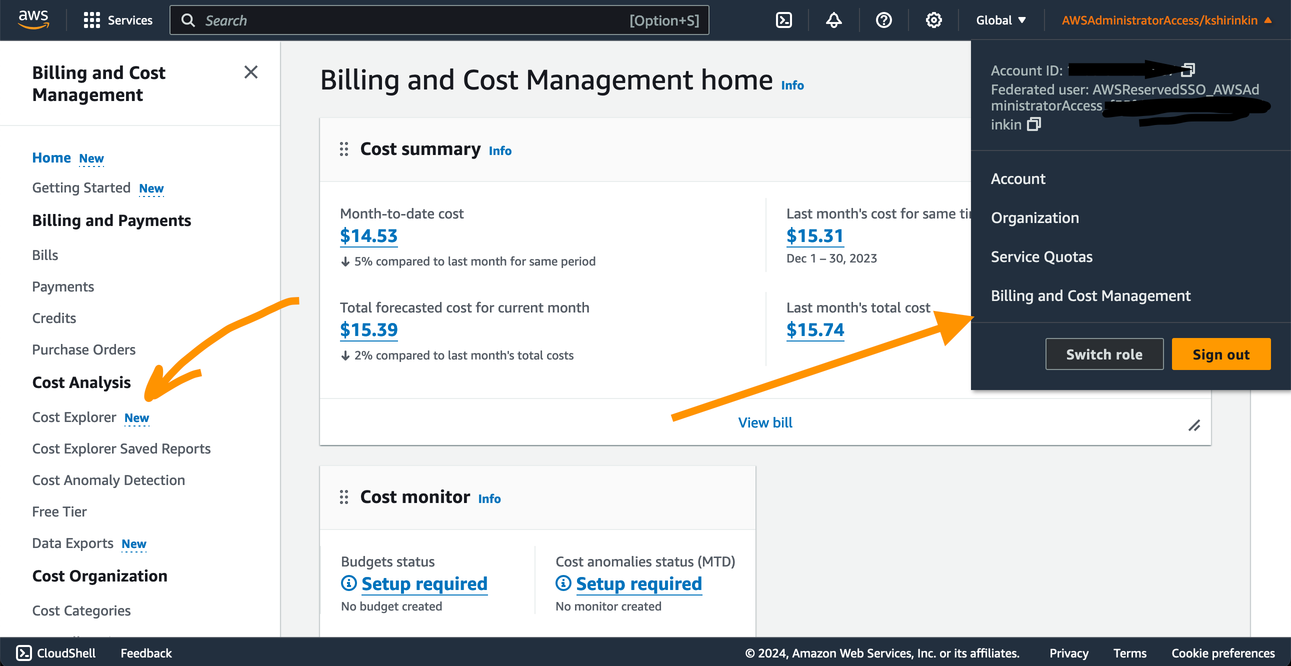This screenshot has width=1291, height=666.
Task: Open the Services grid menu
Action: pos(92,20)
